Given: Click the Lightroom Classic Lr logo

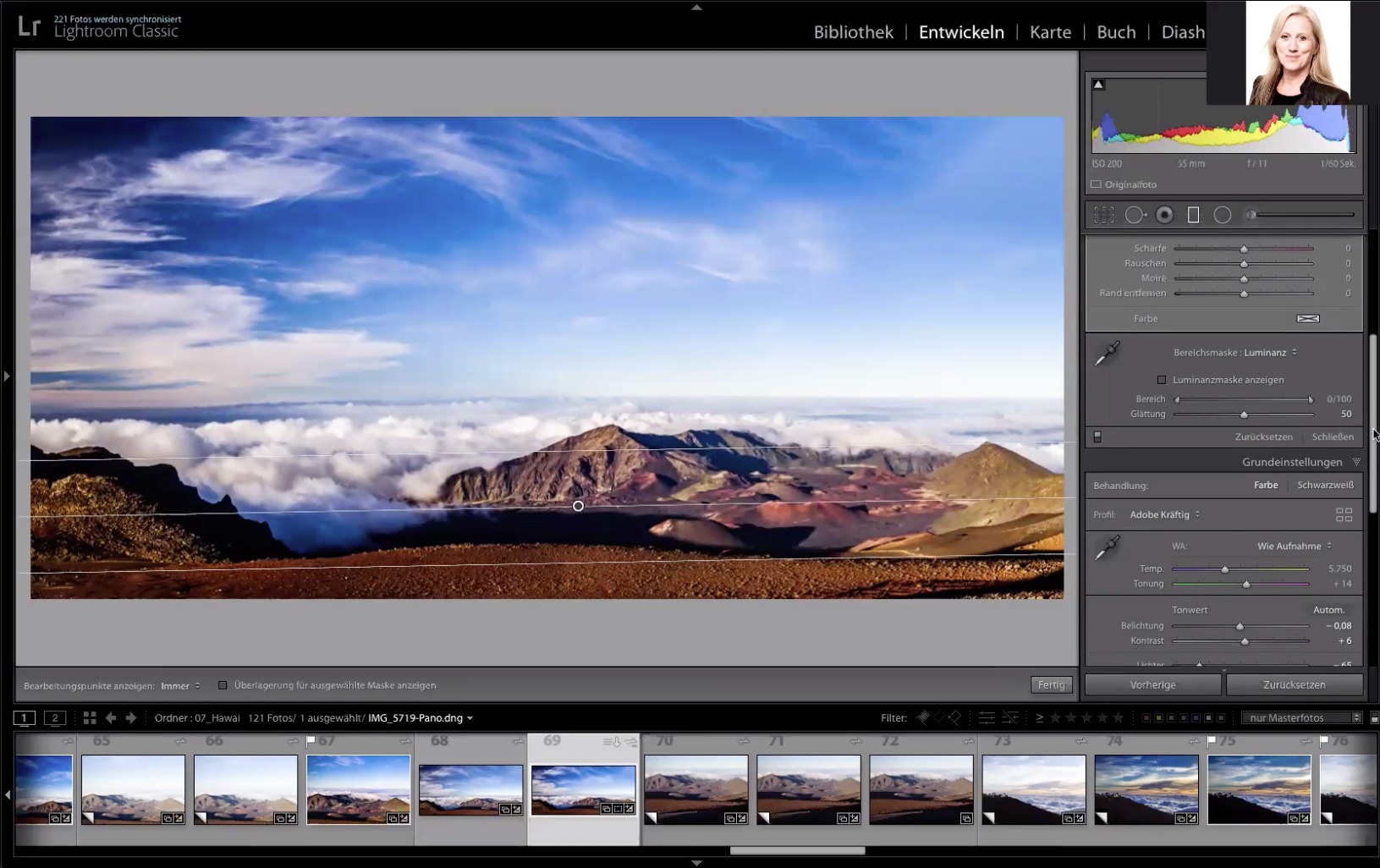Looking at the screenshot, I should [x=29, y=26].
